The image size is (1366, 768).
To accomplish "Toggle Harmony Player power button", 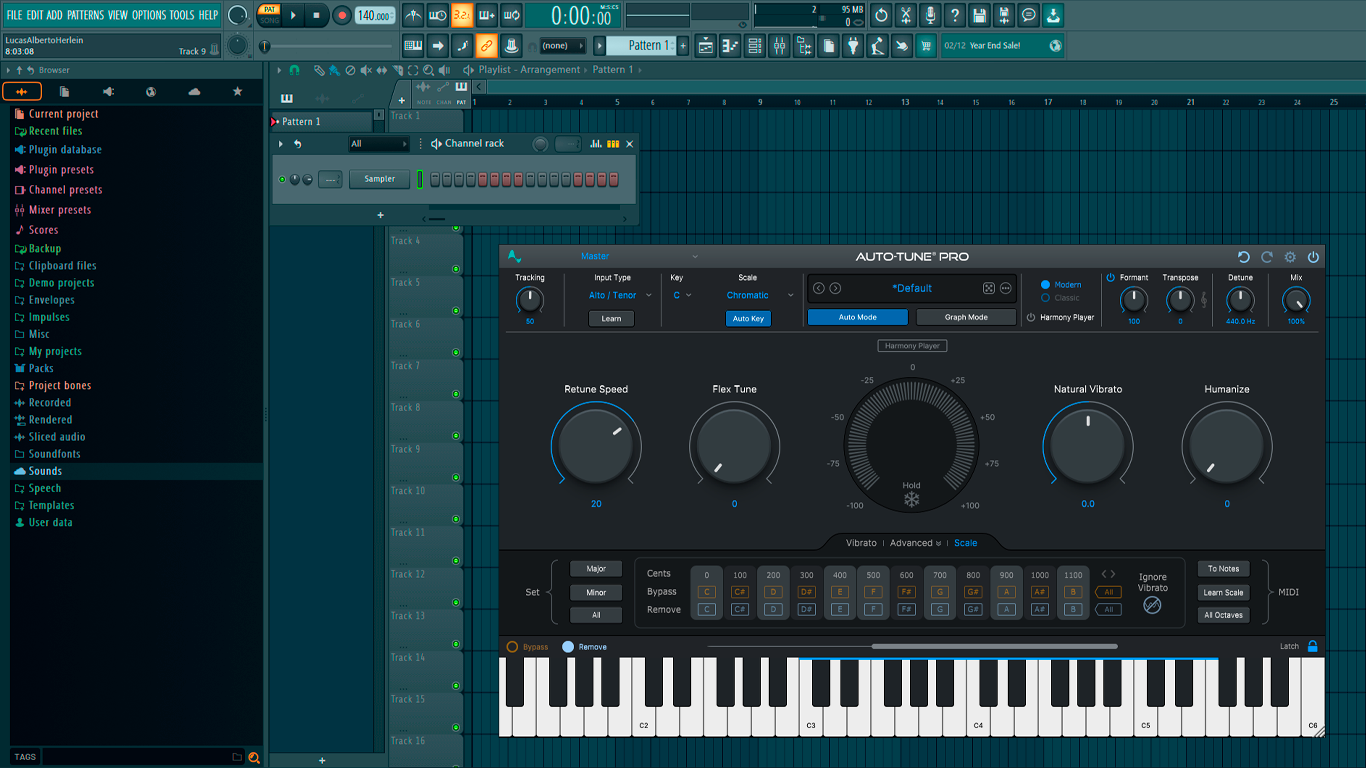I will (x=1031, y=318).
